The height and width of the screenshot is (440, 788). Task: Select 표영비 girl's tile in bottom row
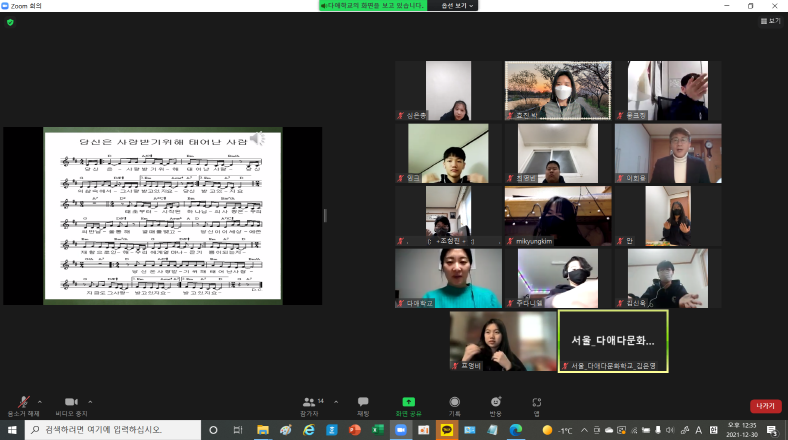click(x=503, y=341)
